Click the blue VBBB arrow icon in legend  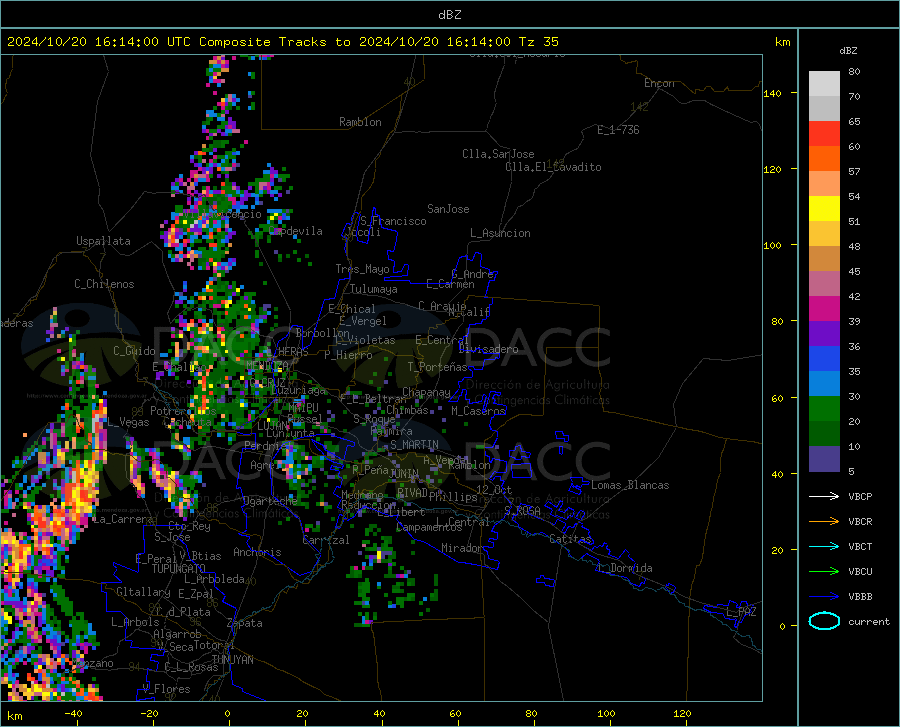click(824, 597)
